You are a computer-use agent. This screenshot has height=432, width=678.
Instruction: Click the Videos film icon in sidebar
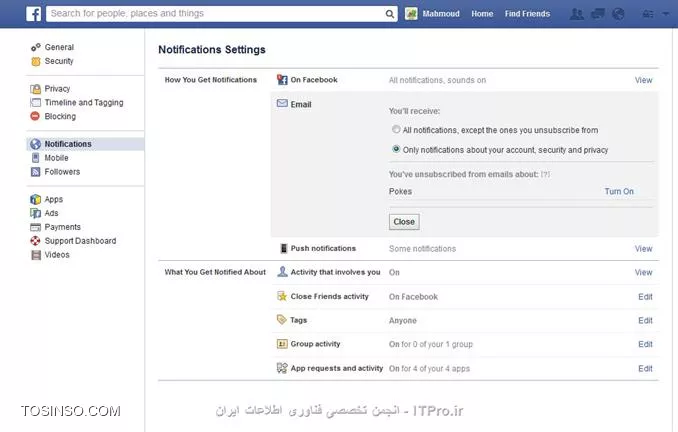[35, 255]
